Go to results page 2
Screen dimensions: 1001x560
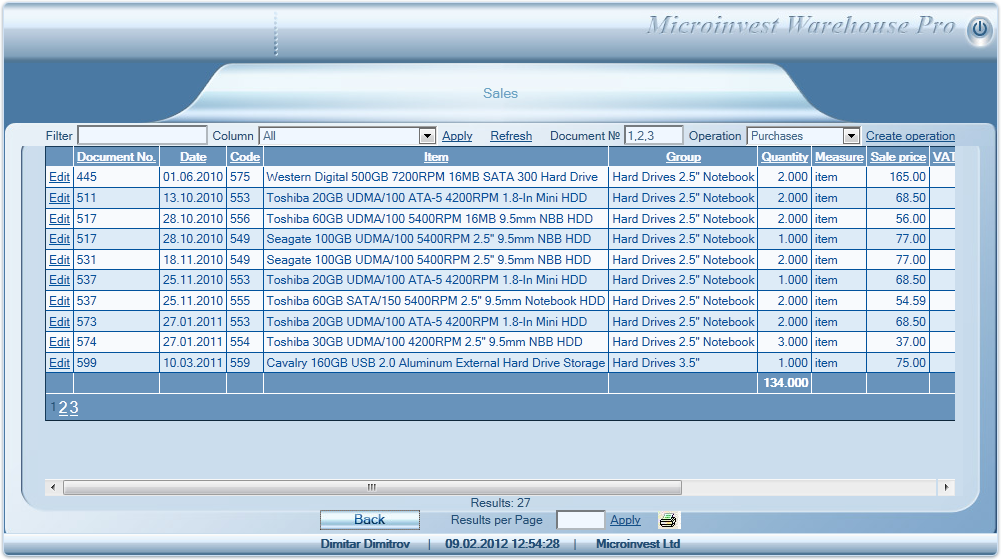pyautogui.click(x=63, y=407)
